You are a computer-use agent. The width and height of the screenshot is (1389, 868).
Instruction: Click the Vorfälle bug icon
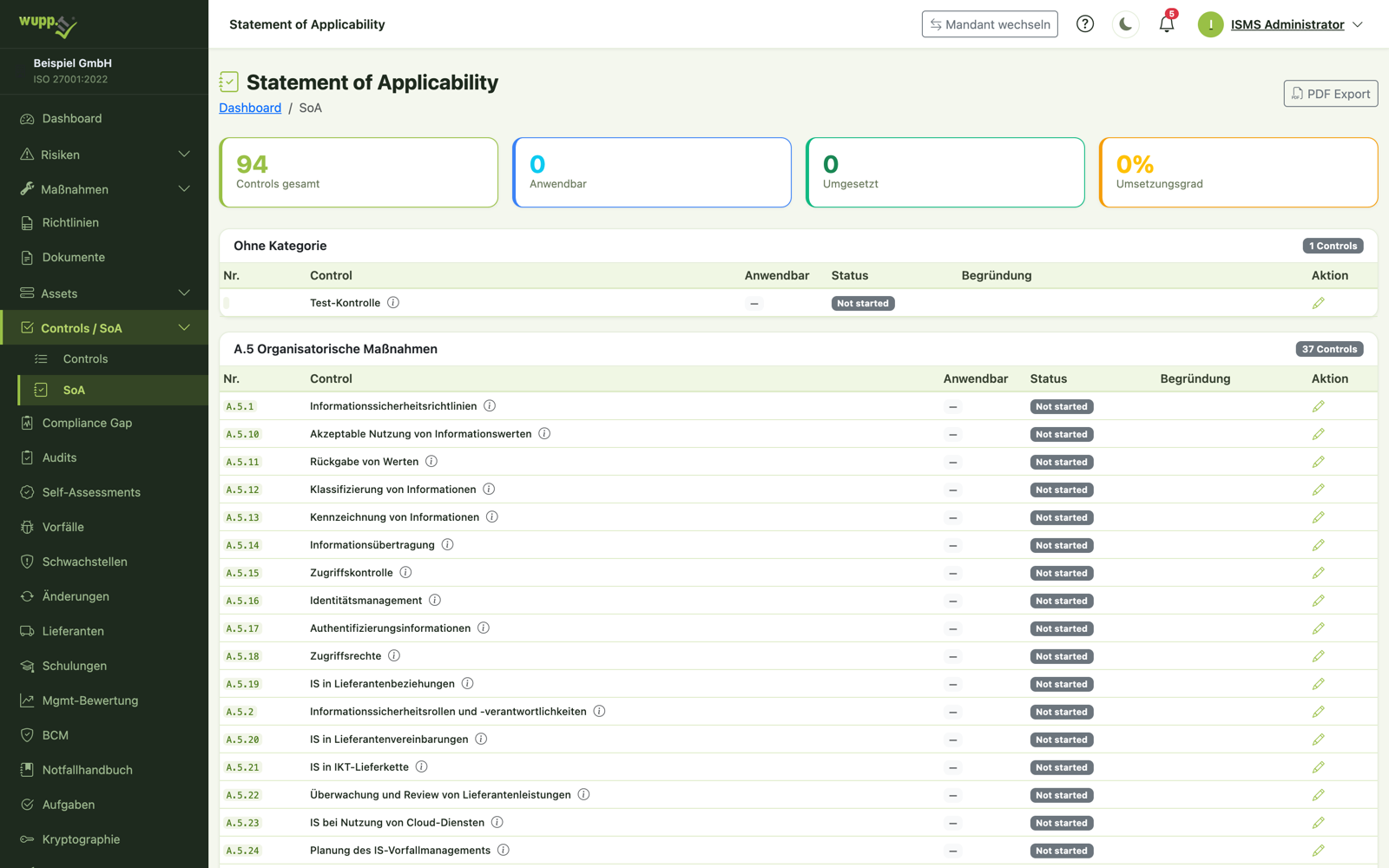[x=27, y=528]
